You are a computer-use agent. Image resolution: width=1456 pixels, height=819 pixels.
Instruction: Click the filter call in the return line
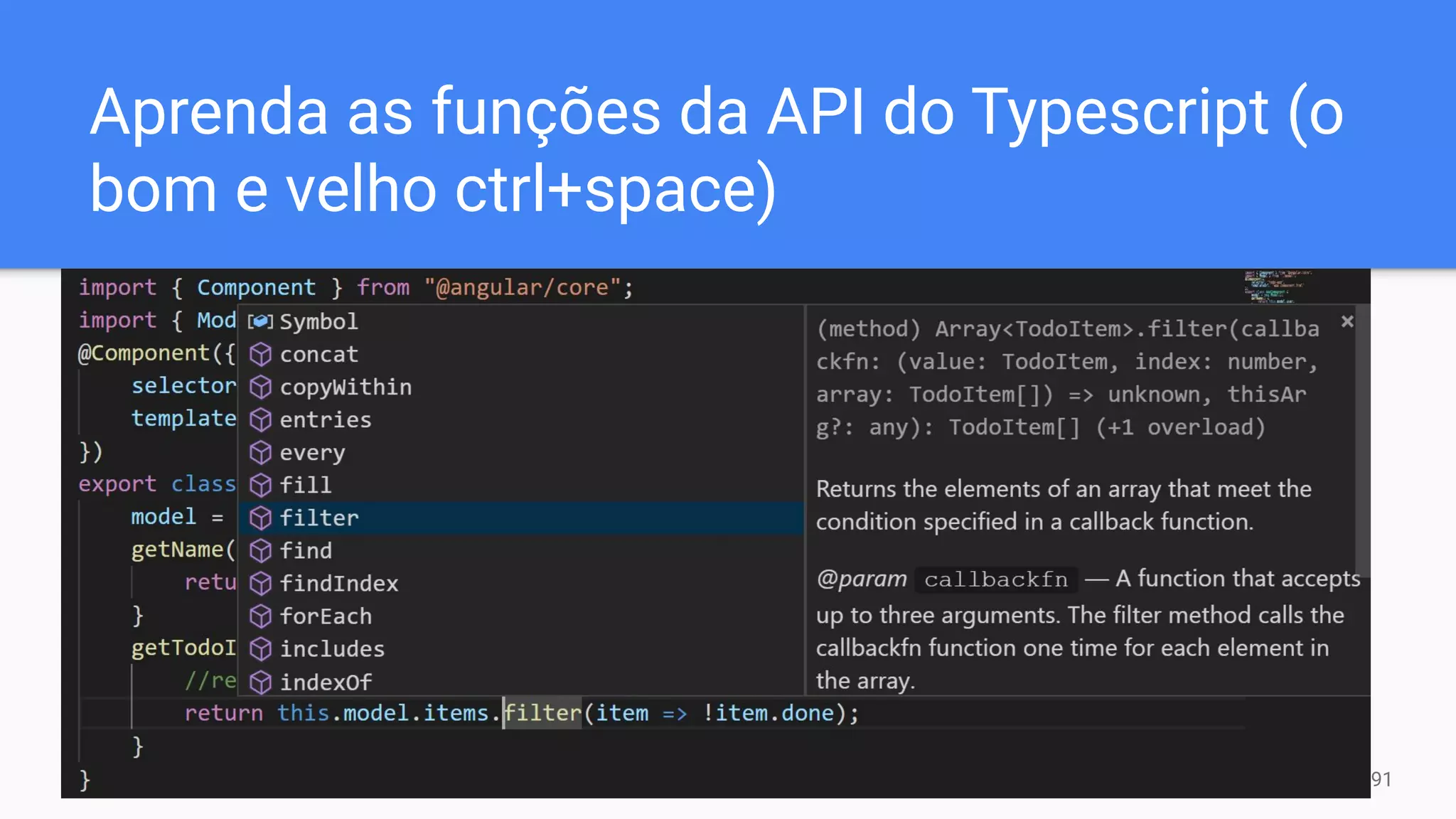543,712
